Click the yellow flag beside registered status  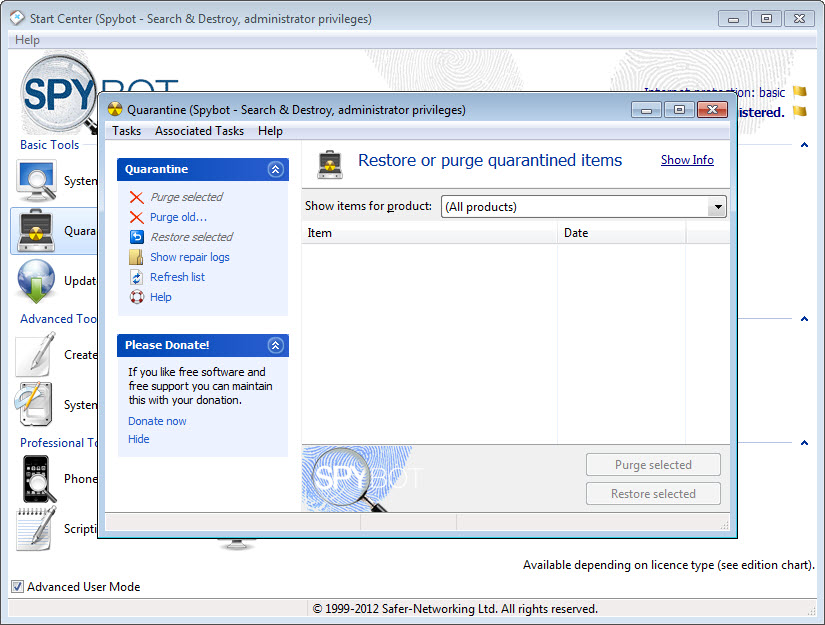point(800,111)
